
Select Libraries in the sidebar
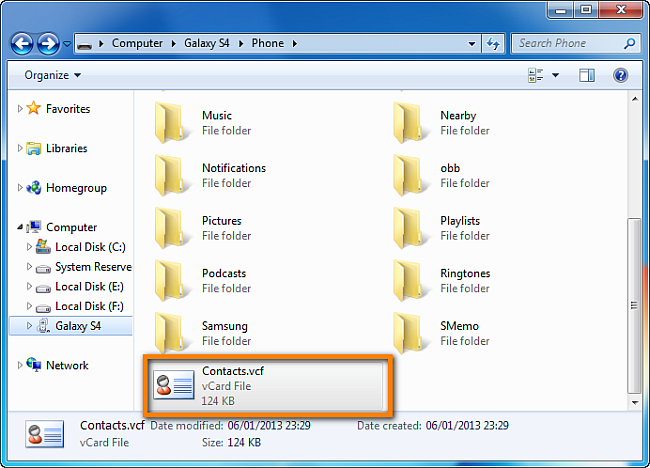coord(67,148)
